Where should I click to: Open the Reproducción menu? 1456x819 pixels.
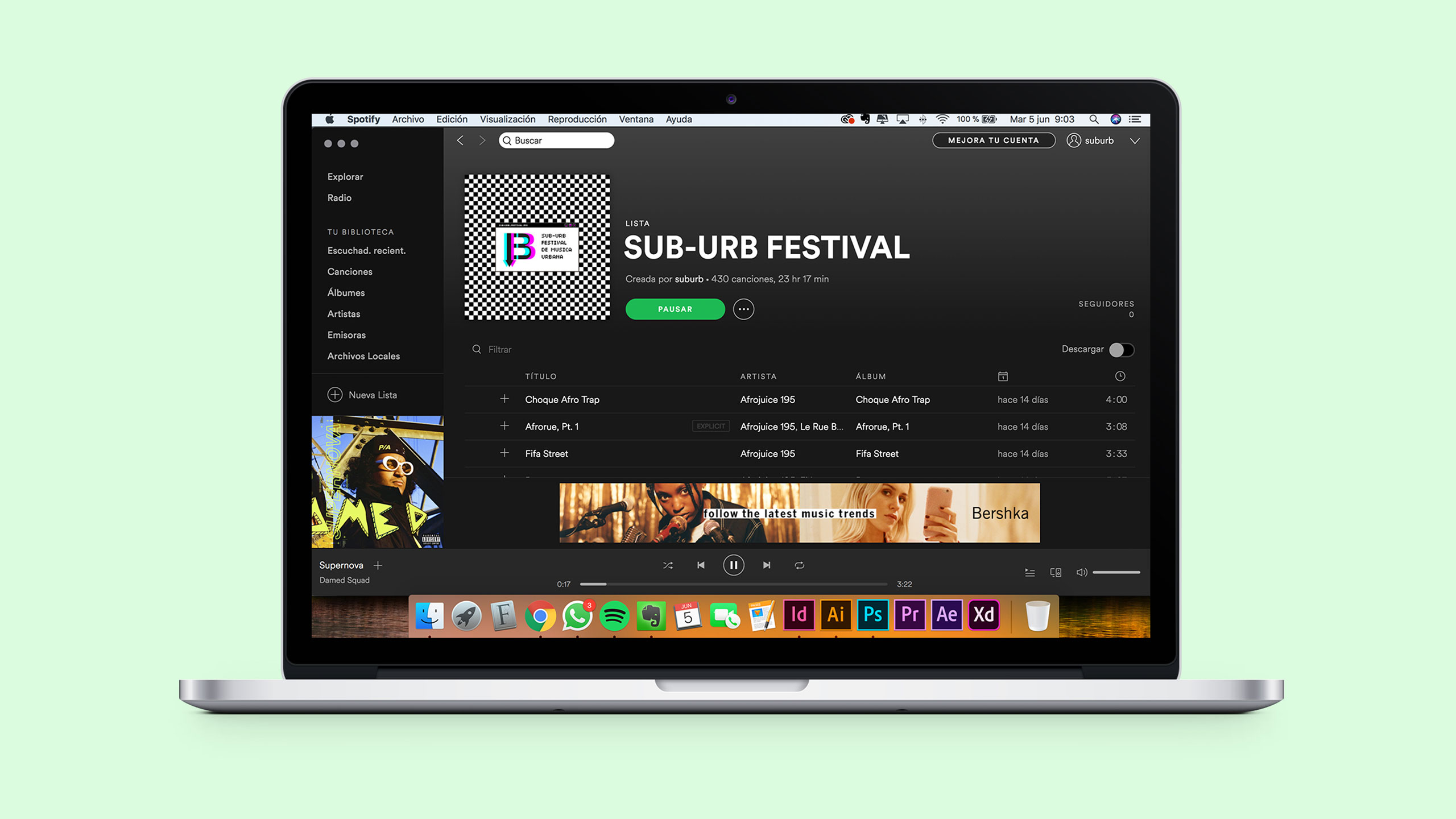(x=577, y=119)
